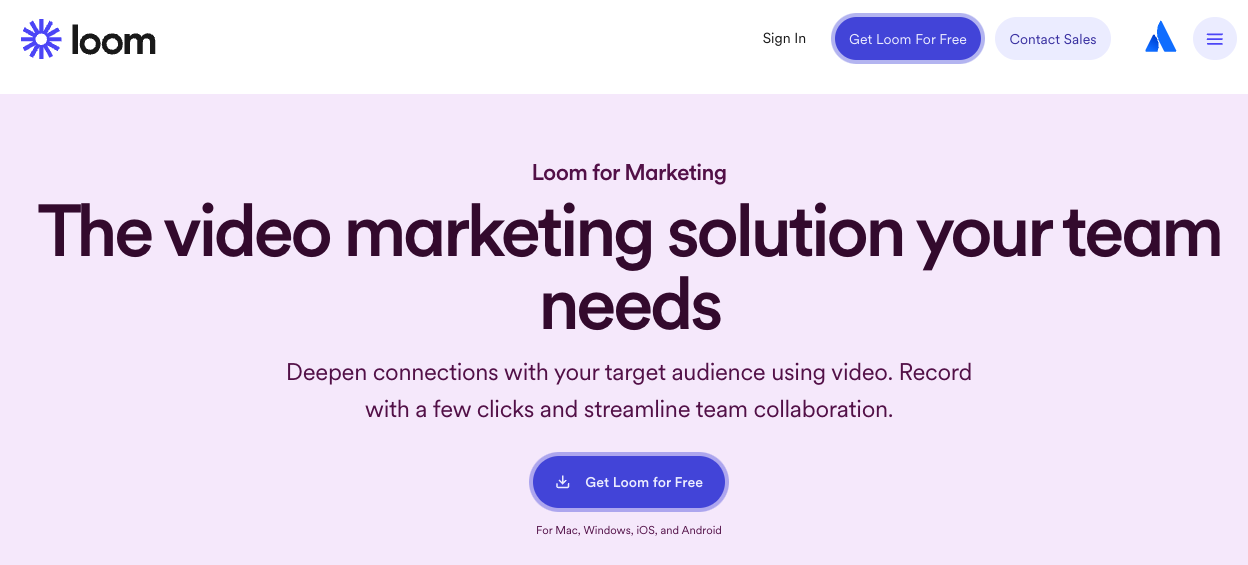Image resolution: width=1248 pixels, height=565 pixels.
Task: Click the word needs in the headline
Action: click(x=630, y=305)
